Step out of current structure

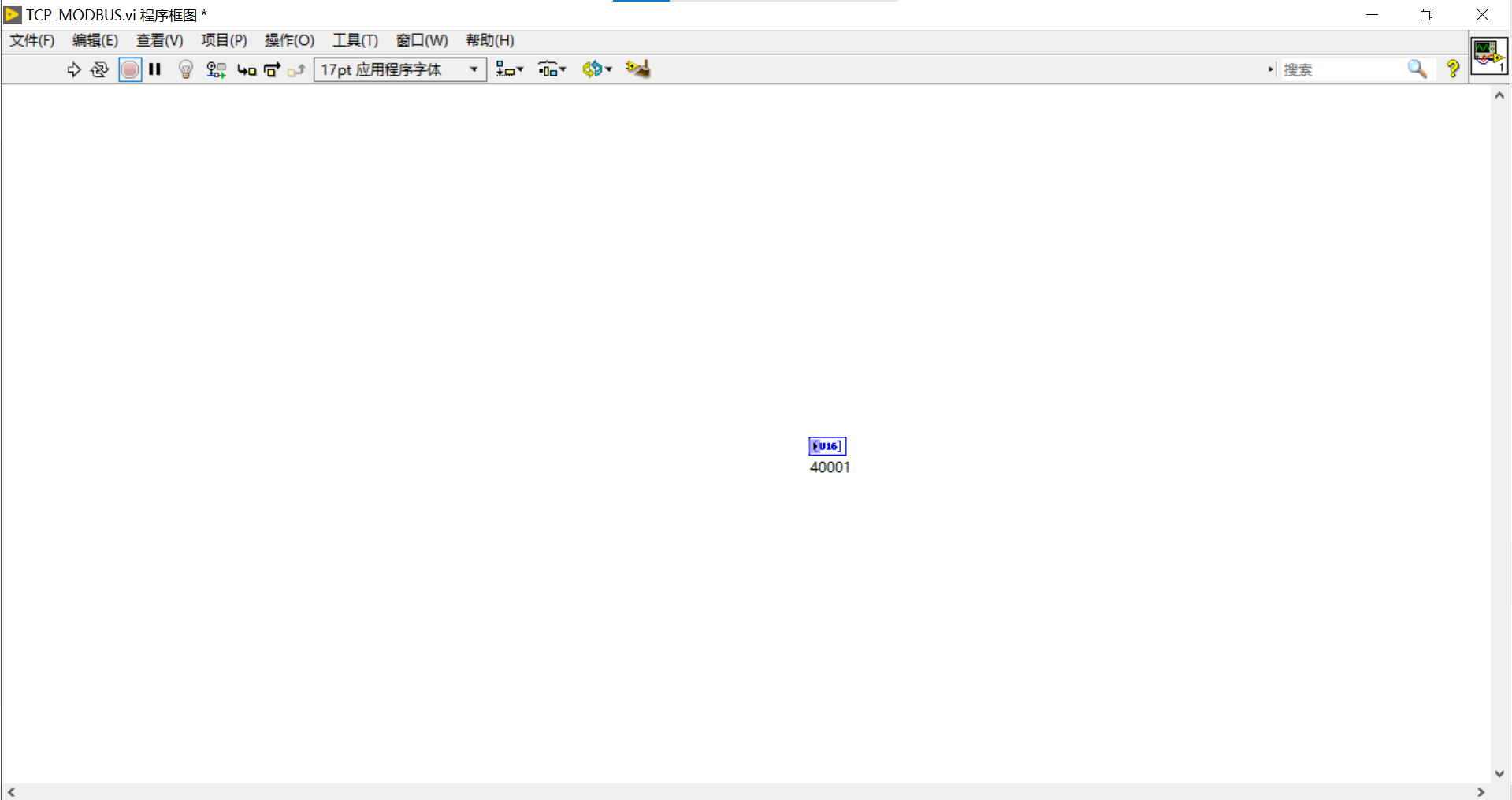point(296,69)
